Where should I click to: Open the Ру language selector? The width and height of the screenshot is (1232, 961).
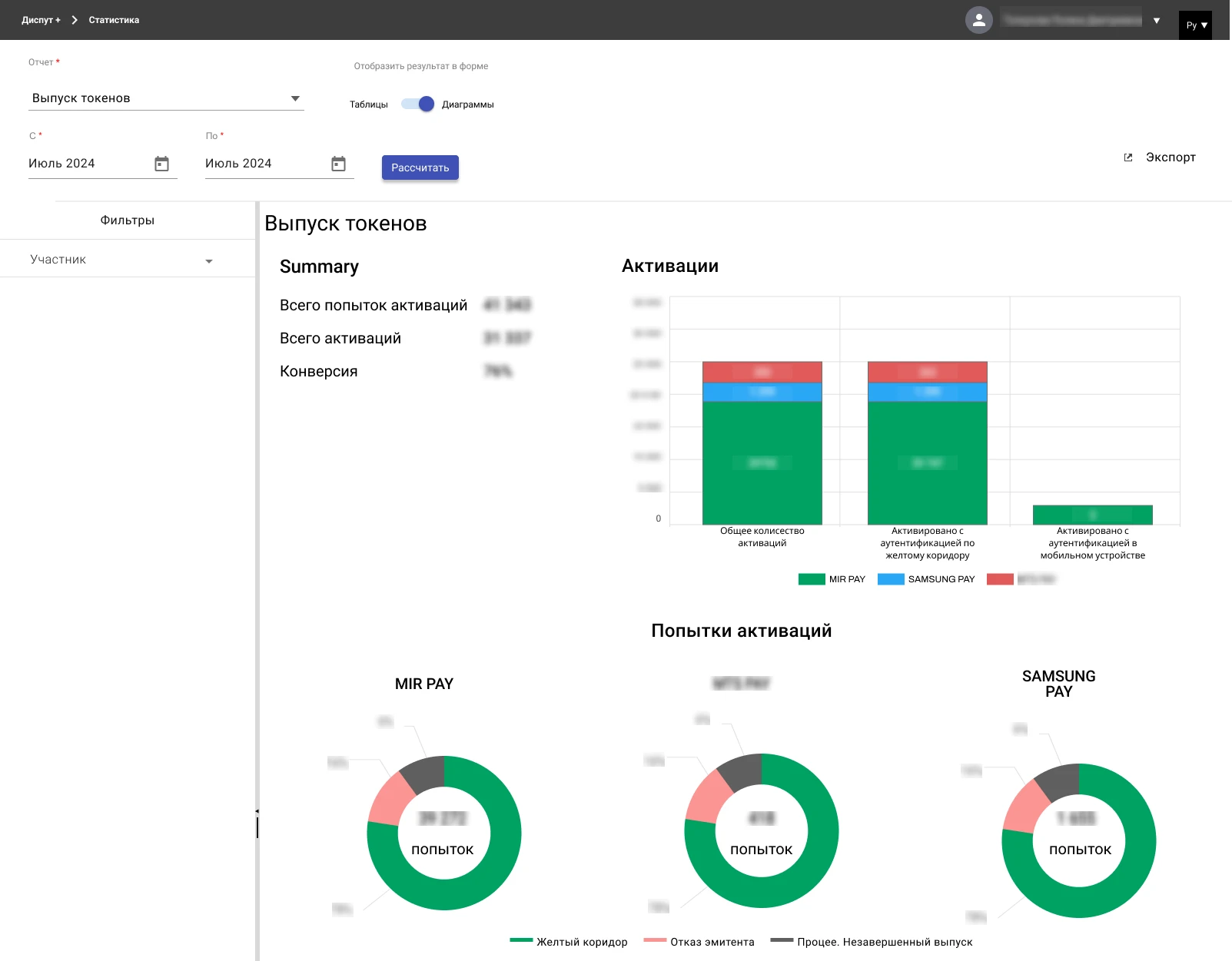click(1195, 25)
